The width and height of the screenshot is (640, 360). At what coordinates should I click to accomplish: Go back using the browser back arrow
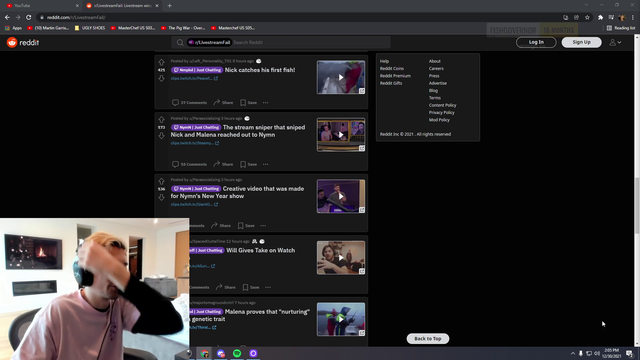pos(7,18)
